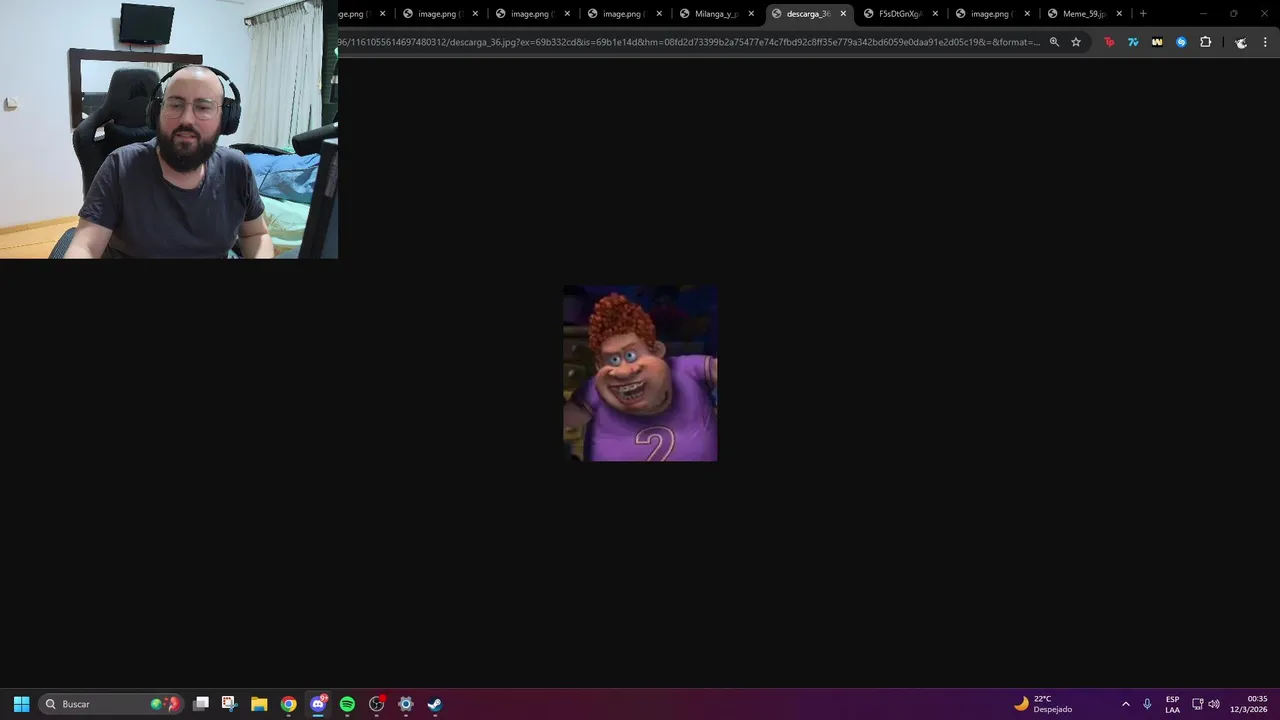Open Spotify from the taskbar
Screen dimensions: 1280x720
click(347, 704)
